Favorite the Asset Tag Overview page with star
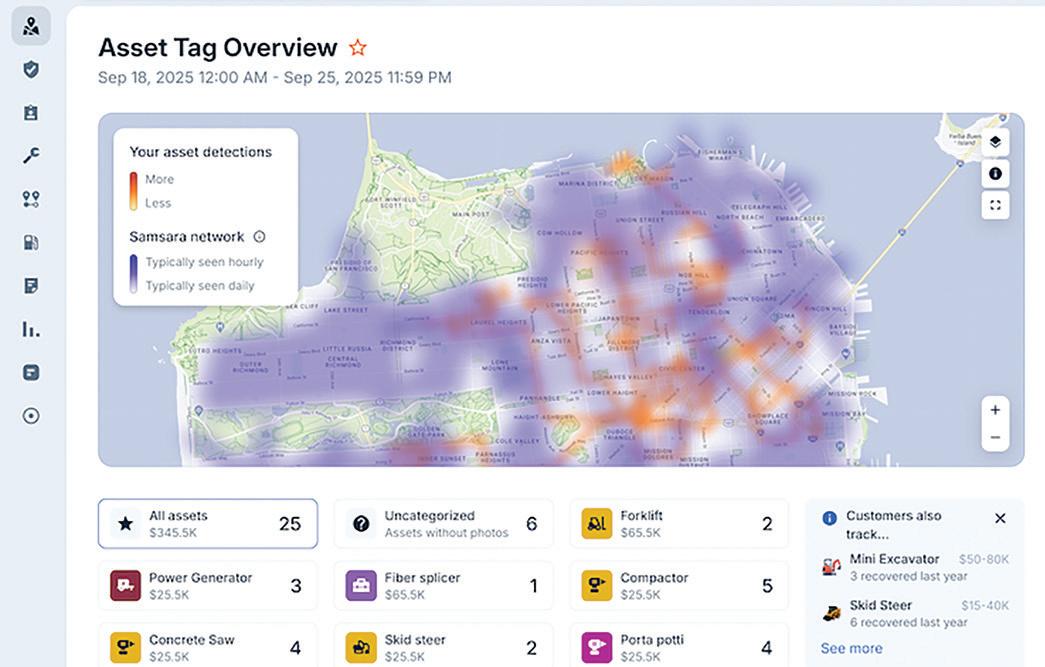The image size is (1045, 667). point(358,47)
